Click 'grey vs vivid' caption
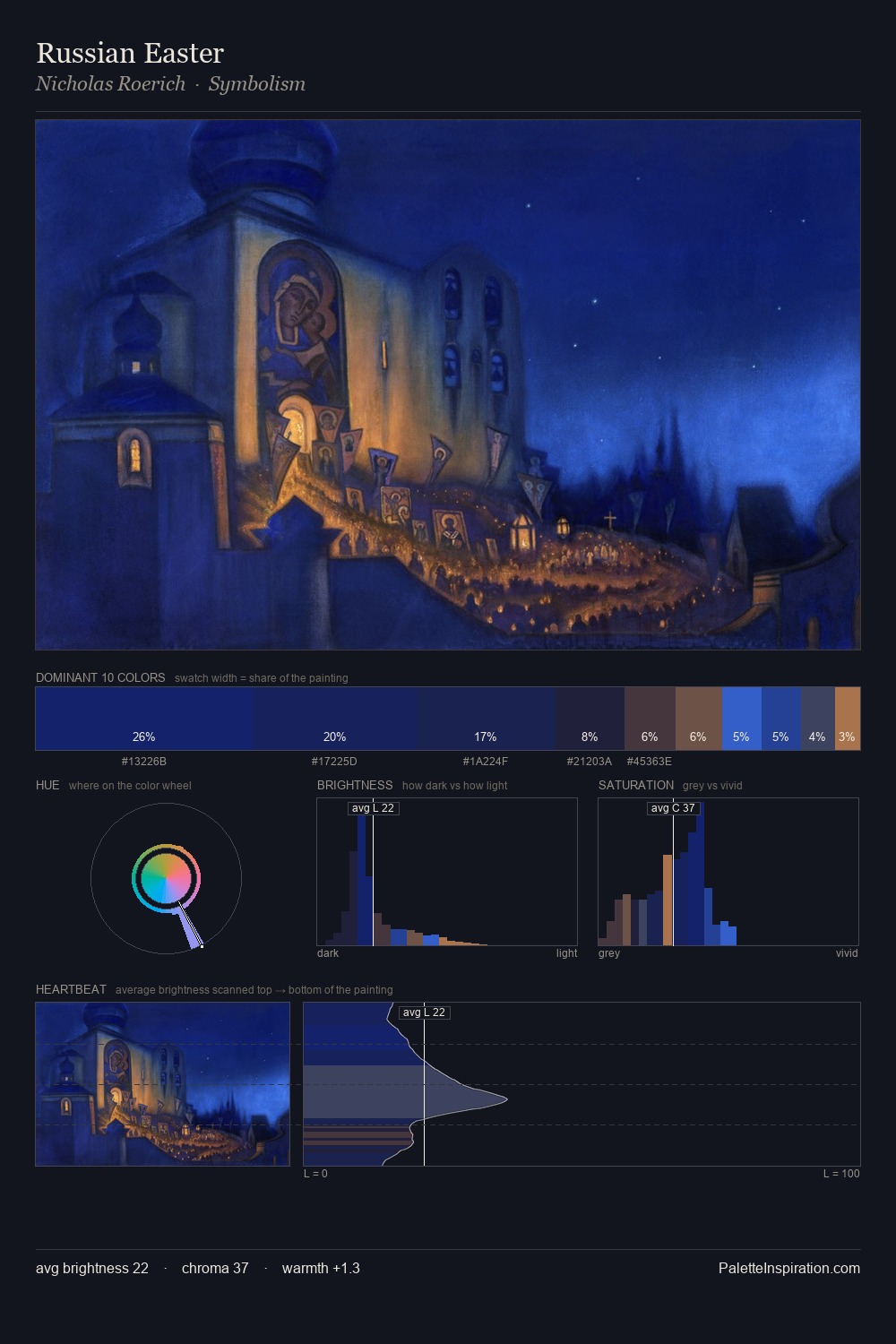The image size is (896, 1344). click(x=712, y=786)
